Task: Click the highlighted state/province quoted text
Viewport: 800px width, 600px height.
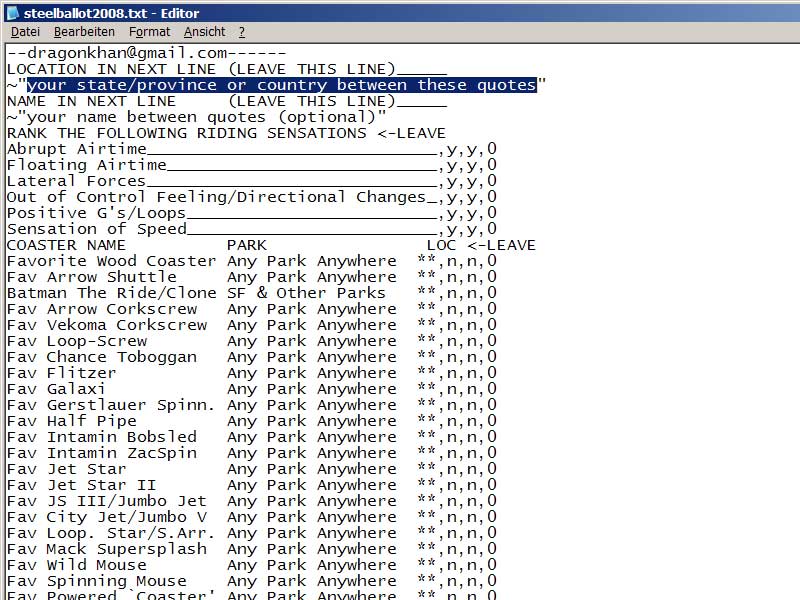Action: click(x=281, y=85)
